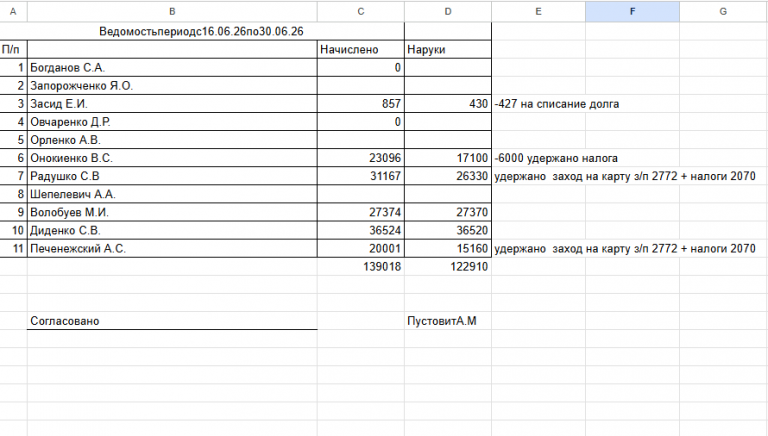Click empty accrued cell for Орленко
The width and height of the screenshot is (768, 436).
coord(360,140)
